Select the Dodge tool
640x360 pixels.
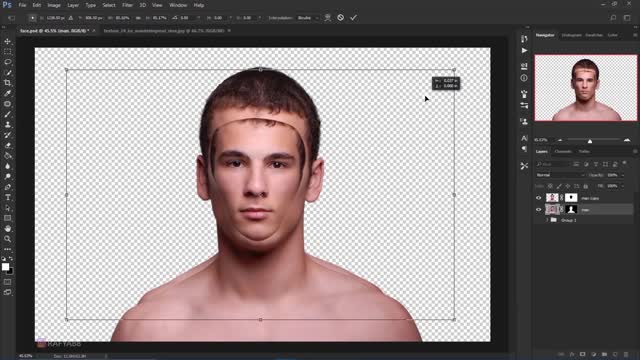coord(7,177)
